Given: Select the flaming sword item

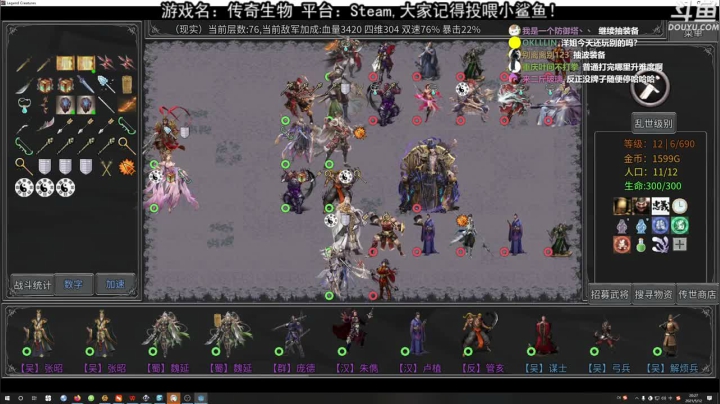Looking at the screenshot, I should (x=127, y=105).
